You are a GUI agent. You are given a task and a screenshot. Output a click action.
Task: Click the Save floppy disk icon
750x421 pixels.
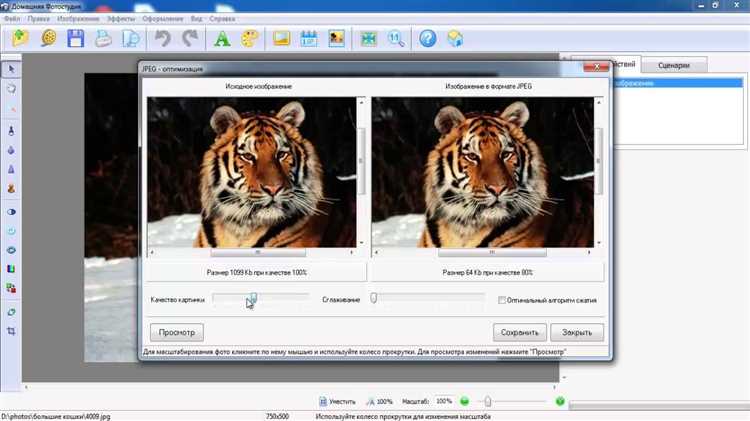tap(75, 39)
